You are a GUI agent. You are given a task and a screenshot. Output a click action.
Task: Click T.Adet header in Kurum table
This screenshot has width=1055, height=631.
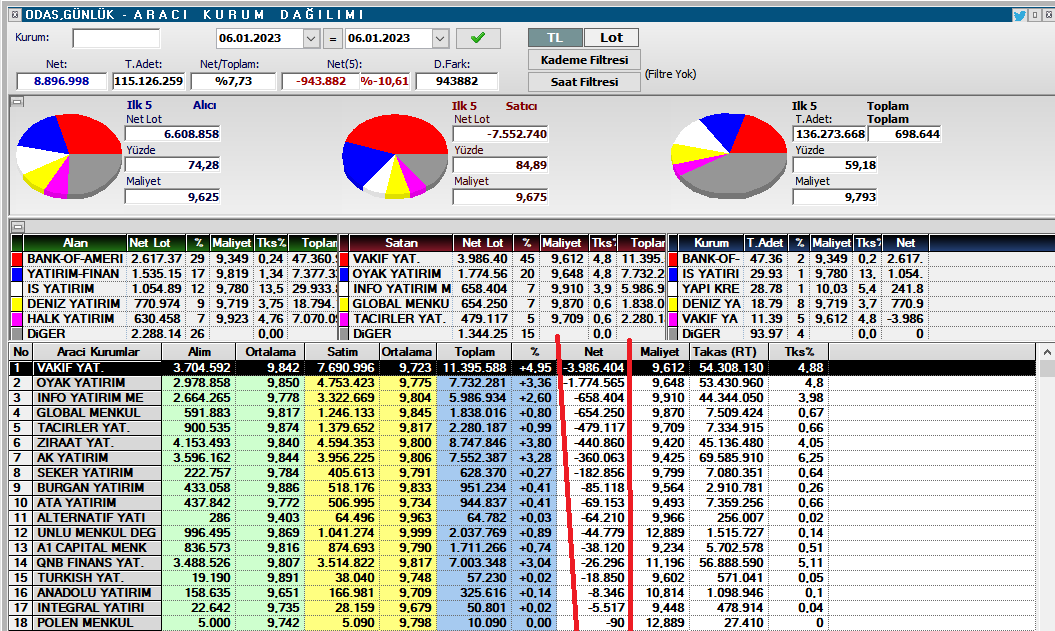coord(765,243)
